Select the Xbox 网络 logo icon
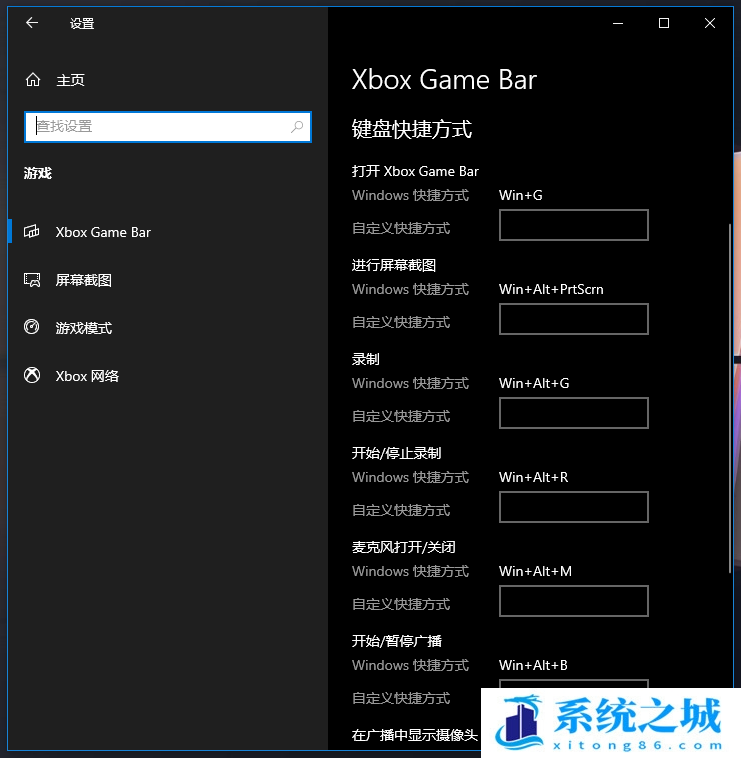Screen dimensions: 741x758 click(32, 375)
